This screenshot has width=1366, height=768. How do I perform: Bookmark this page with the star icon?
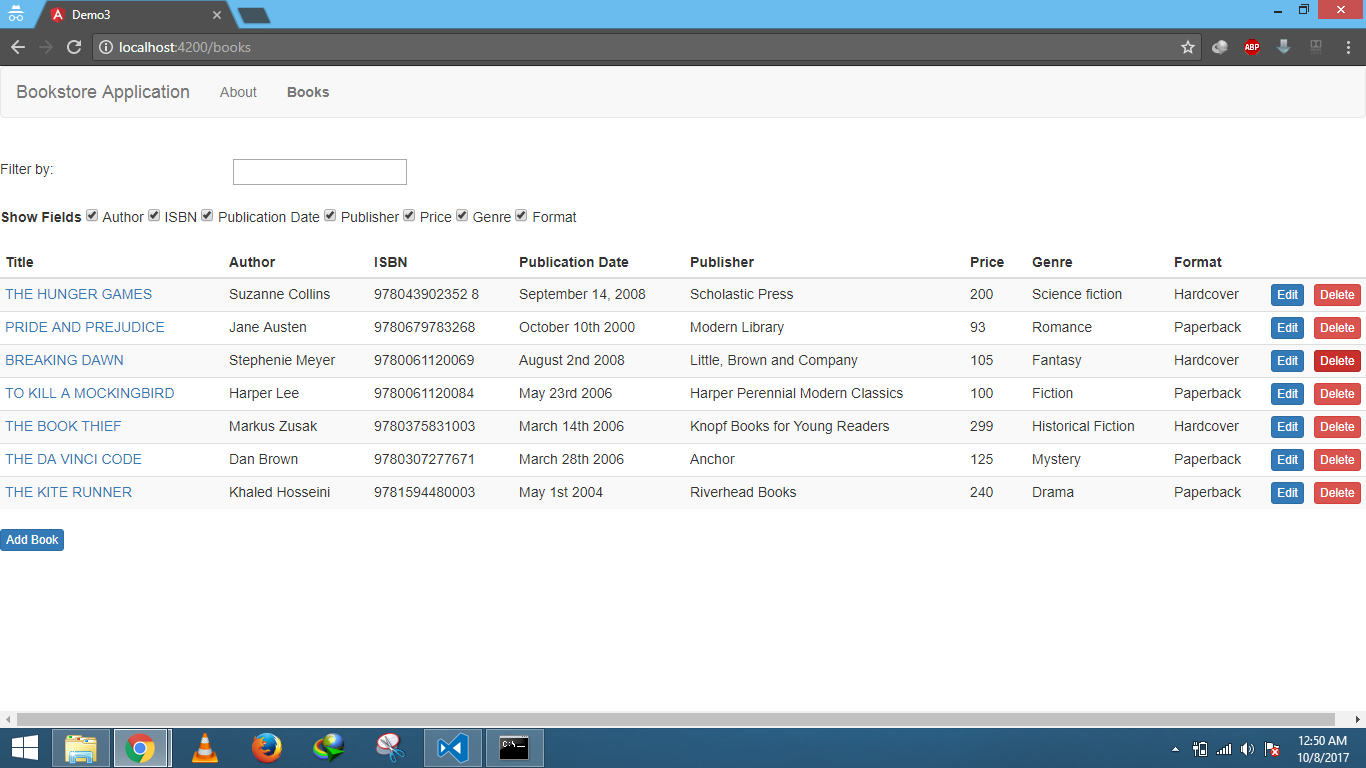(x=1188, y=47)
